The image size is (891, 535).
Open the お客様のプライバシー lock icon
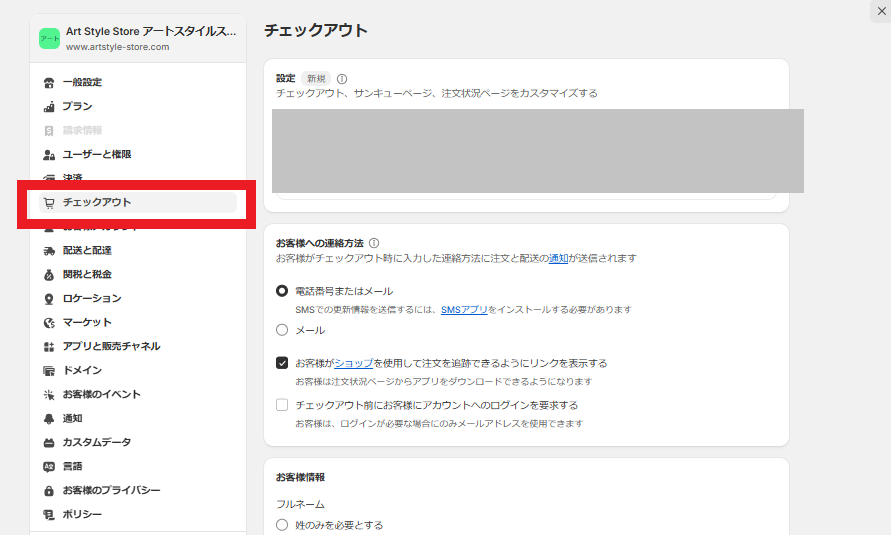[x=49, y=491]
